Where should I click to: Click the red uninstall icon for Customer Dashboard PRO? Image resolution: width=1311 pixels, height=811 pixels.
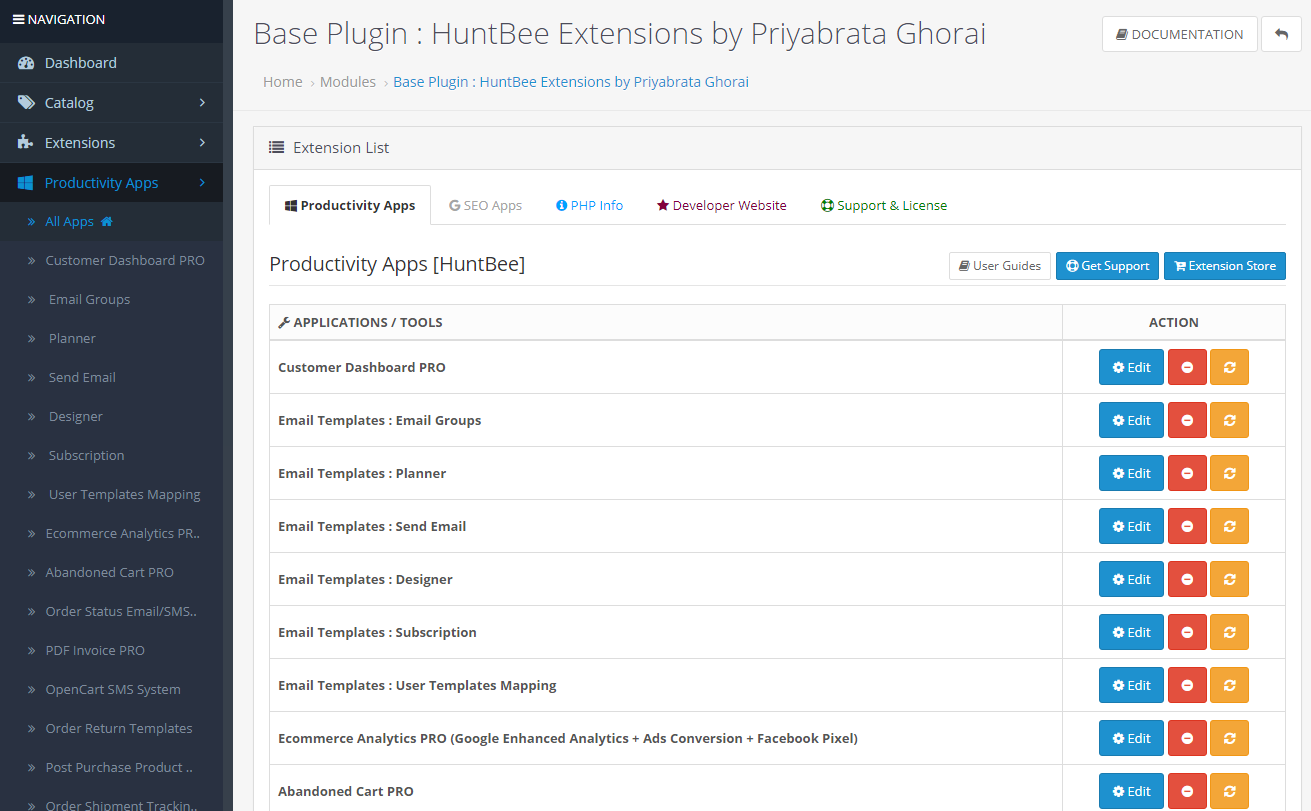(1187, 367)
